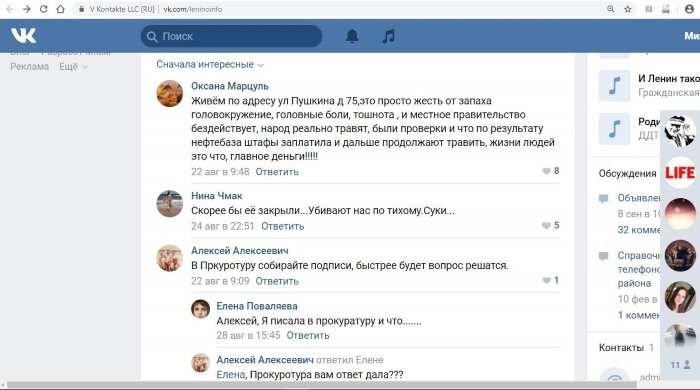Open Оксана Марцуль's avatar
The height and width of the screenshot is (390, 700).
(170, 93)
